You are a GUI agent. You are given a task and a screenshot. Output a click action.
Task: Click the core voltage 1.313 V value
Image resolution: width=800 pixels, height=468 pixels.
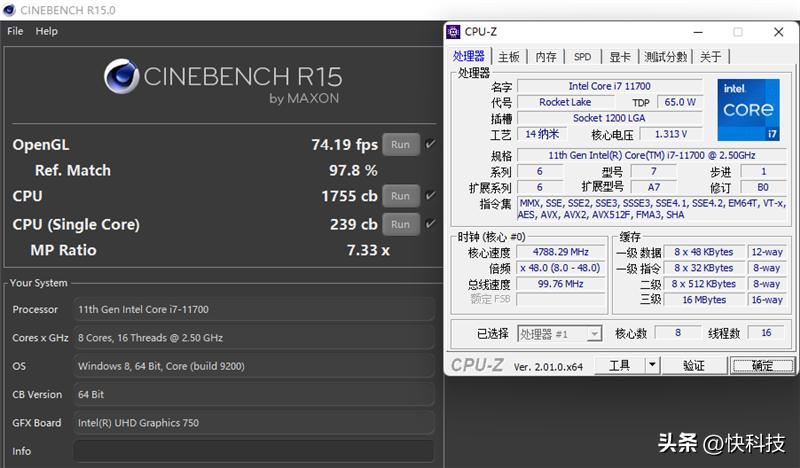click(x=671, y=134)
